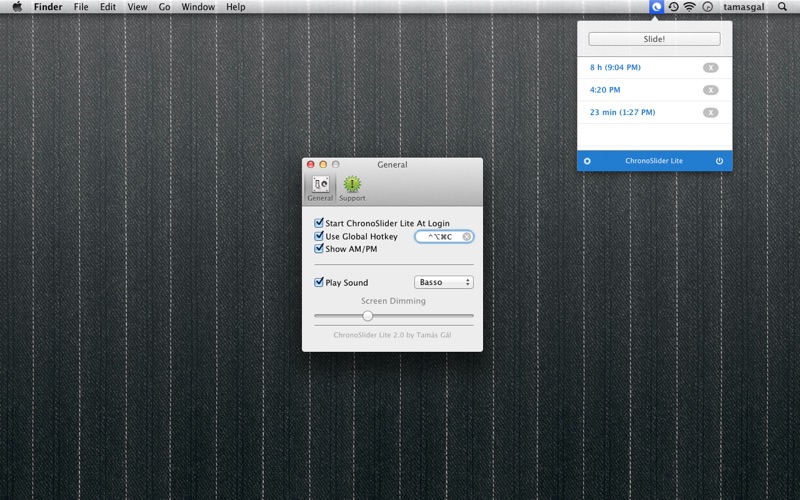The height and width of the screenshot is (500, 800).
Task: Open the Basso sound dropdown
Action: pyautogui.click(x=444, y=283)
